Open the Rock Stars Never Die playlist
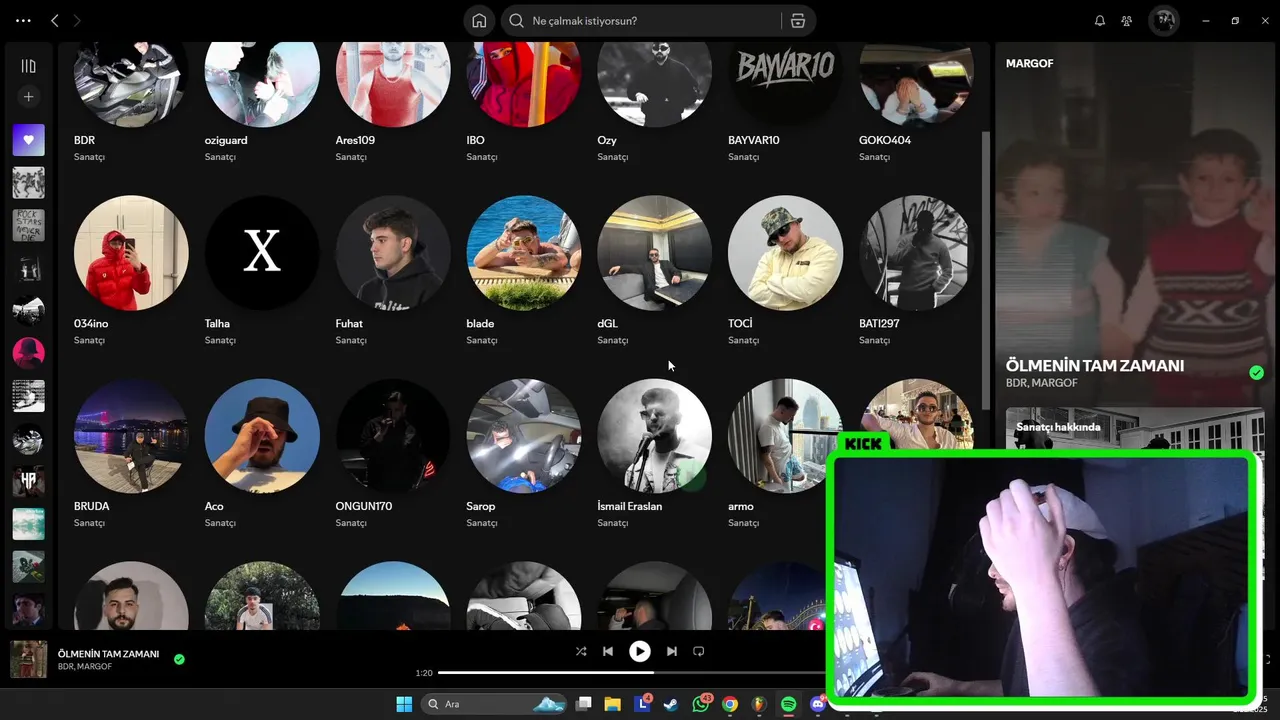 pyautogui.click(x=28, y=225)
